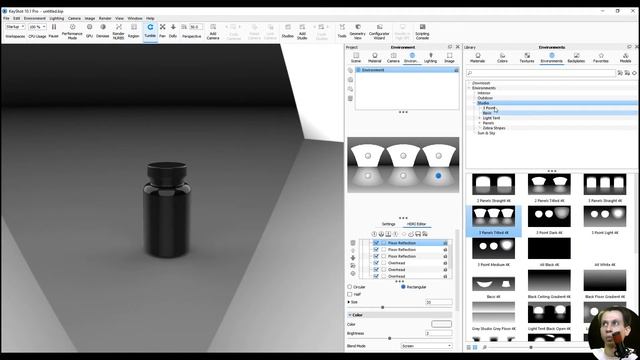640x360 pixels.
Task: Open the Blend Mode dropdown
Action: pos(427,346)
